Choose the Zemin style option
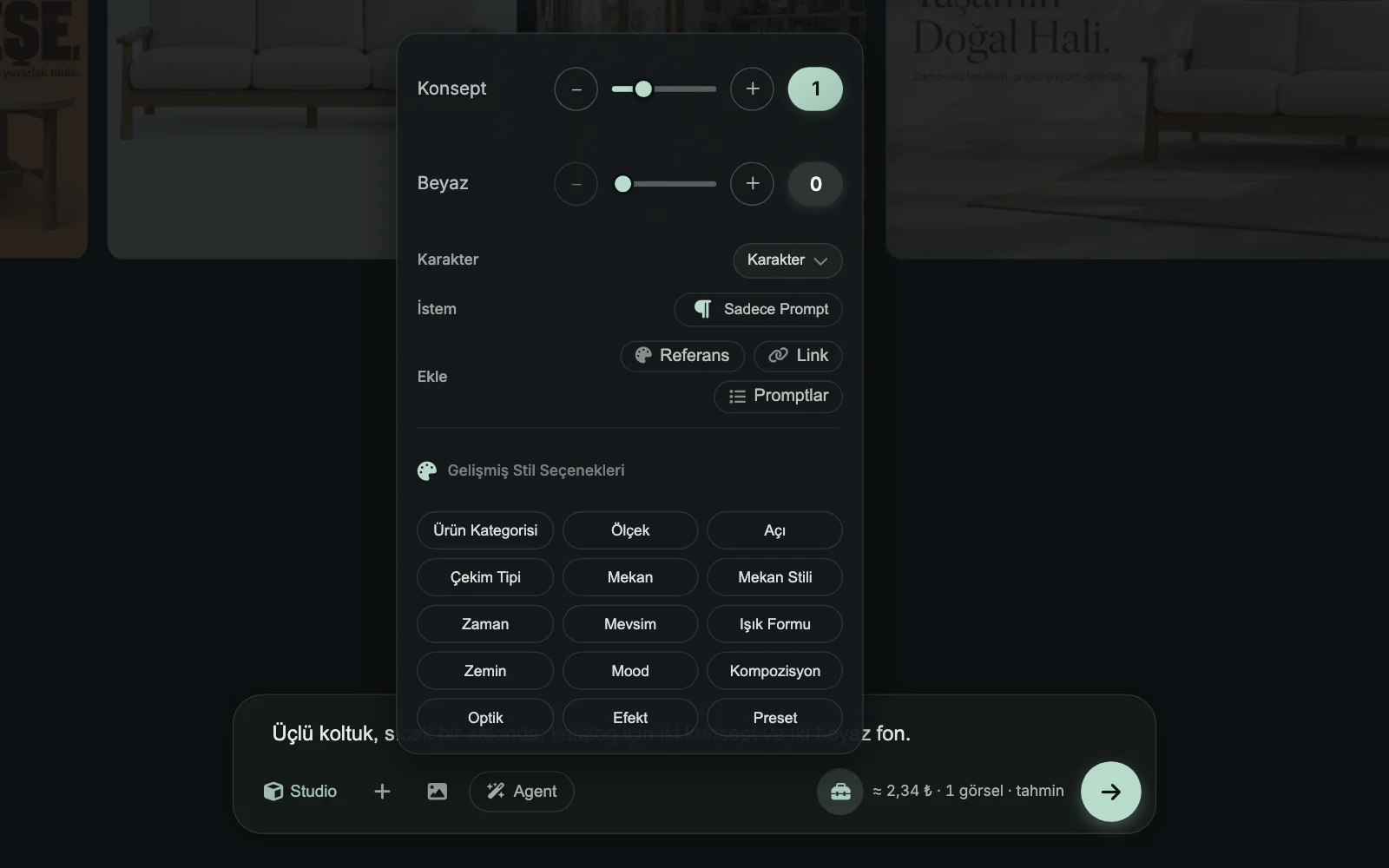 tap(485, 671)
